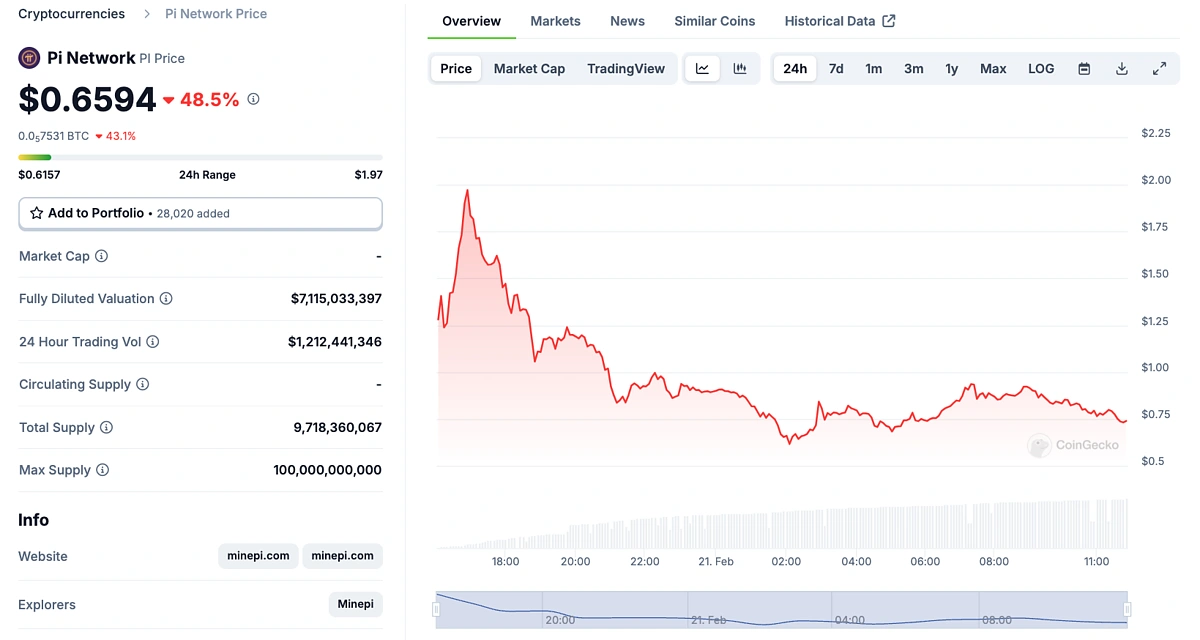The image size is (1200, 640).
Task: Click the Cryptocurrencies breadcrumb link
Action: tap(71, 13)
